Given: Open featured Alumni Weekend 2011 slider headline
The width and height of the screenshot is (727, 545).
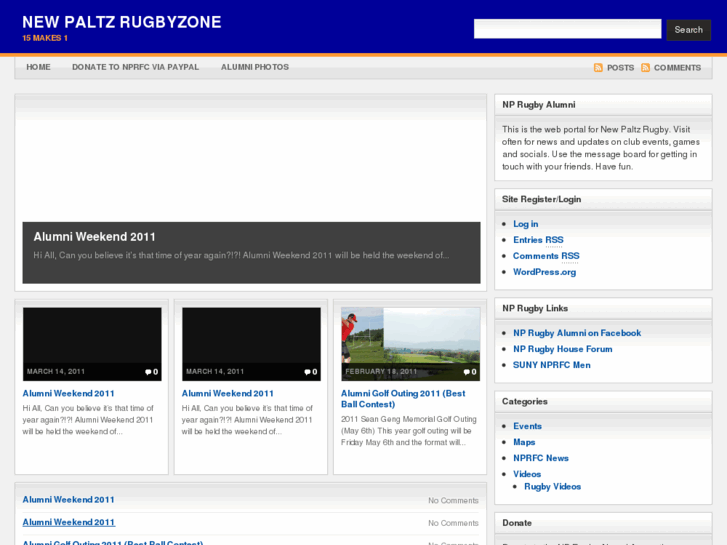Looking at the screenshot, I should click(x=95, y=237).
